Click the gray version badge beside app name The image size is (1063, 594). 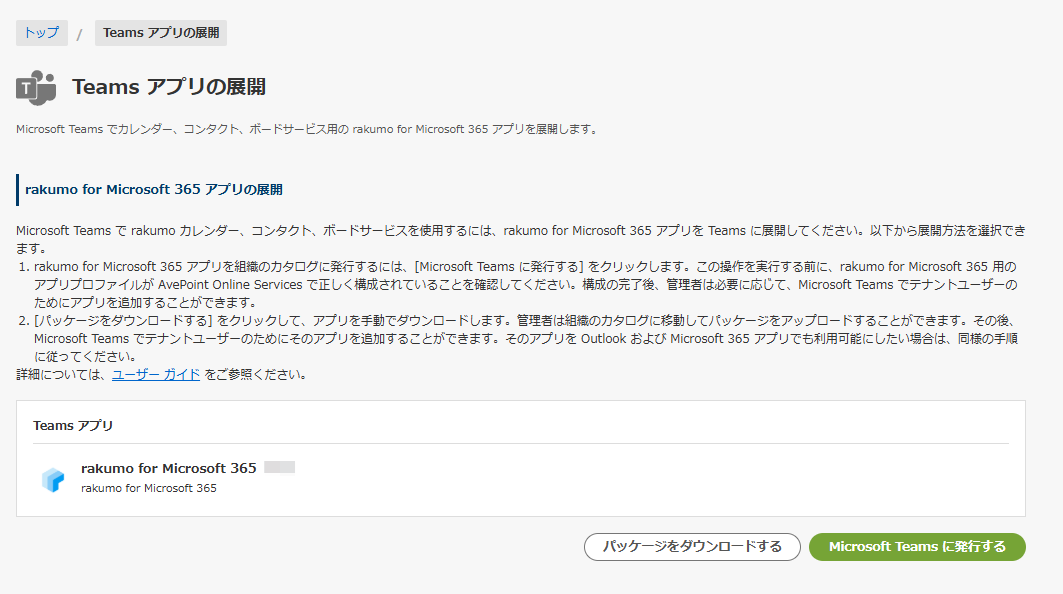[279, 467]
